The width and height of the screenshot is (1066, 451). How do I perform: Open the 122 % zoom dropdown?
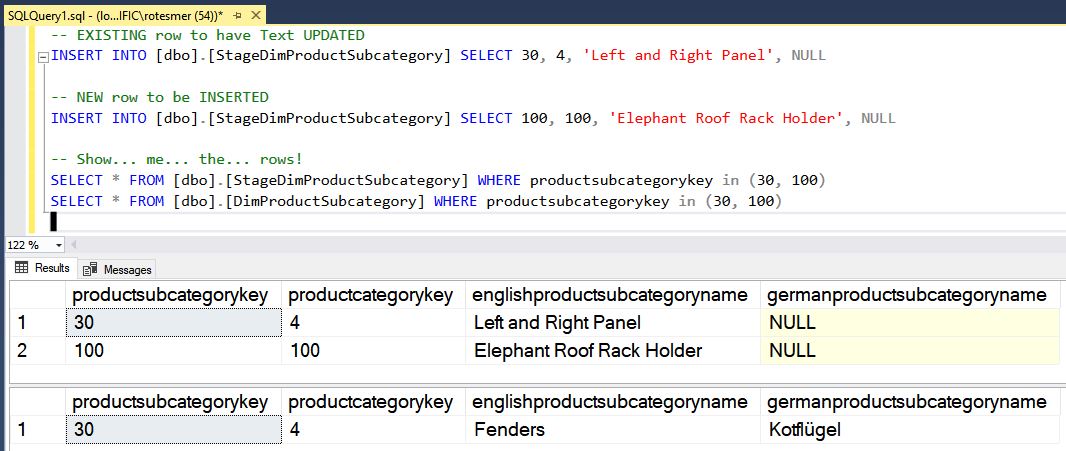point(60,245)
